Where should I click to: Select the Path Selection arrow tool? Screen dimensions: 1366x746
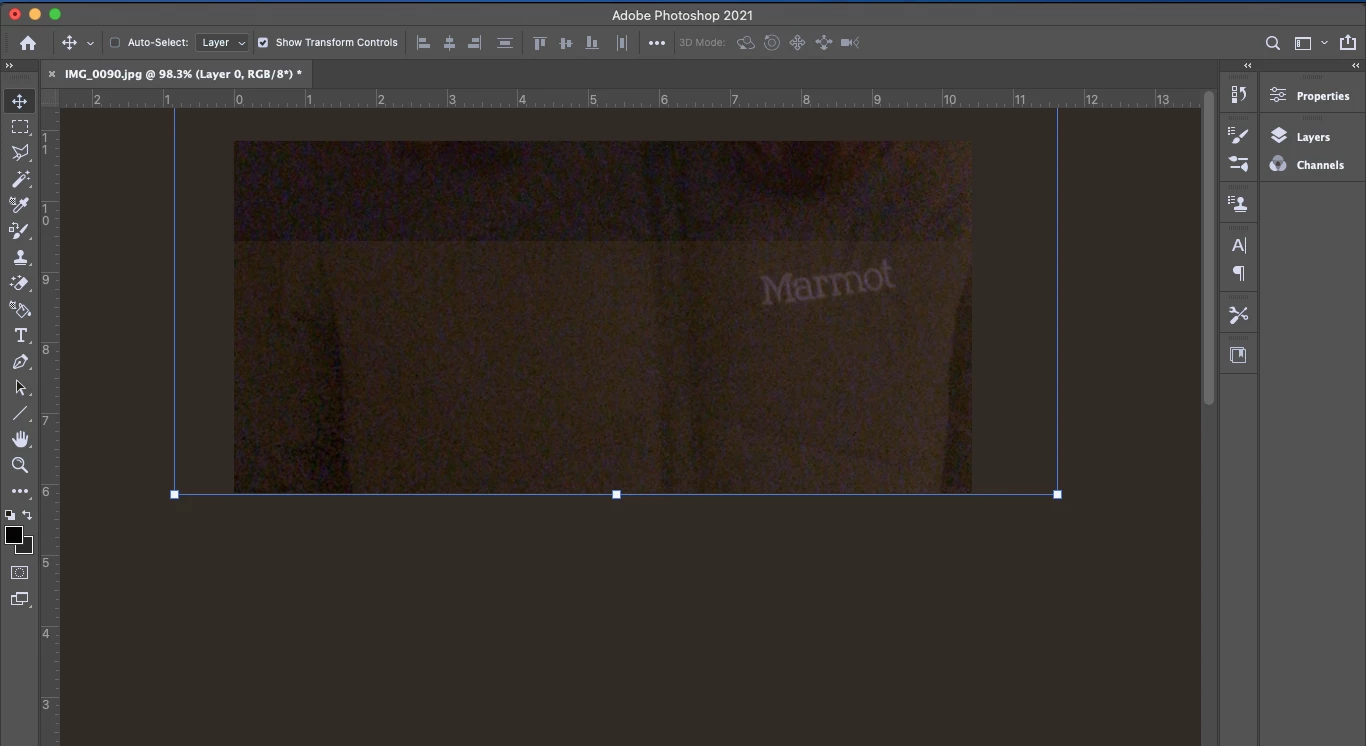(20, 387)
